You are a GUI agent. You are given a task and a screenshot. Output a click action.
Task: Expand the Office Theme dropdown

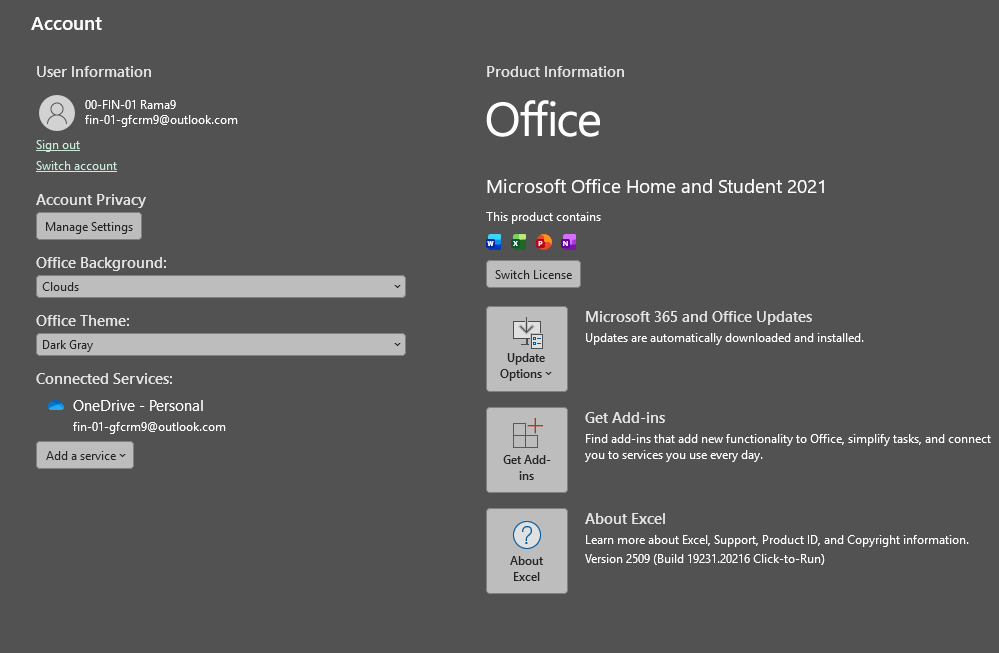coord(220,345)
